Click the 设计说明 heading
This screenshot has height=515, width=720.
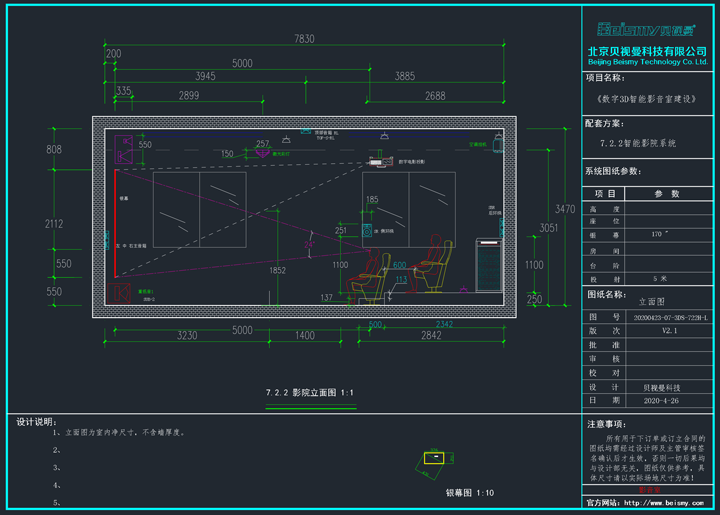coord(37,421)
